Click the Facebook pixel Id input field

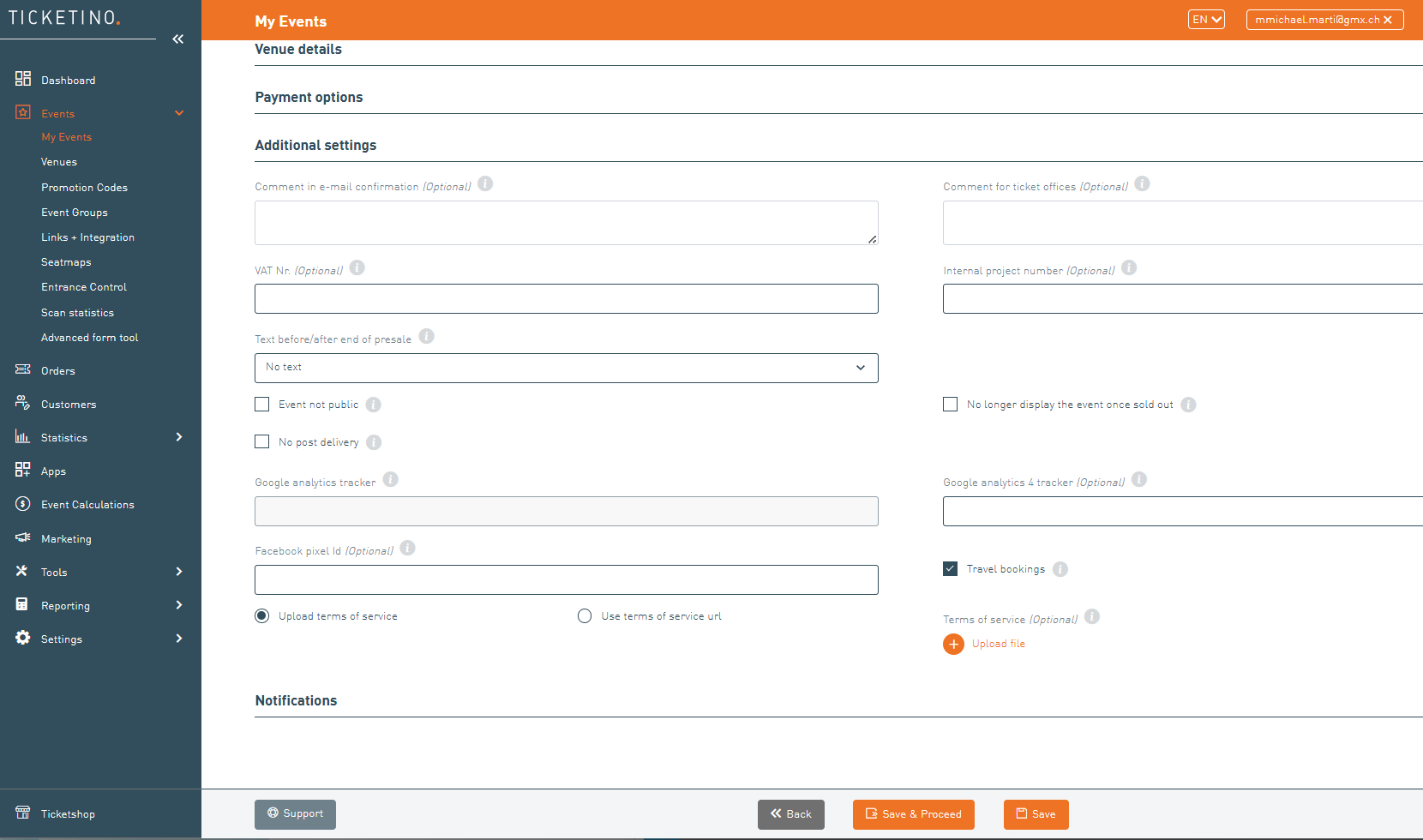(566, 579)
